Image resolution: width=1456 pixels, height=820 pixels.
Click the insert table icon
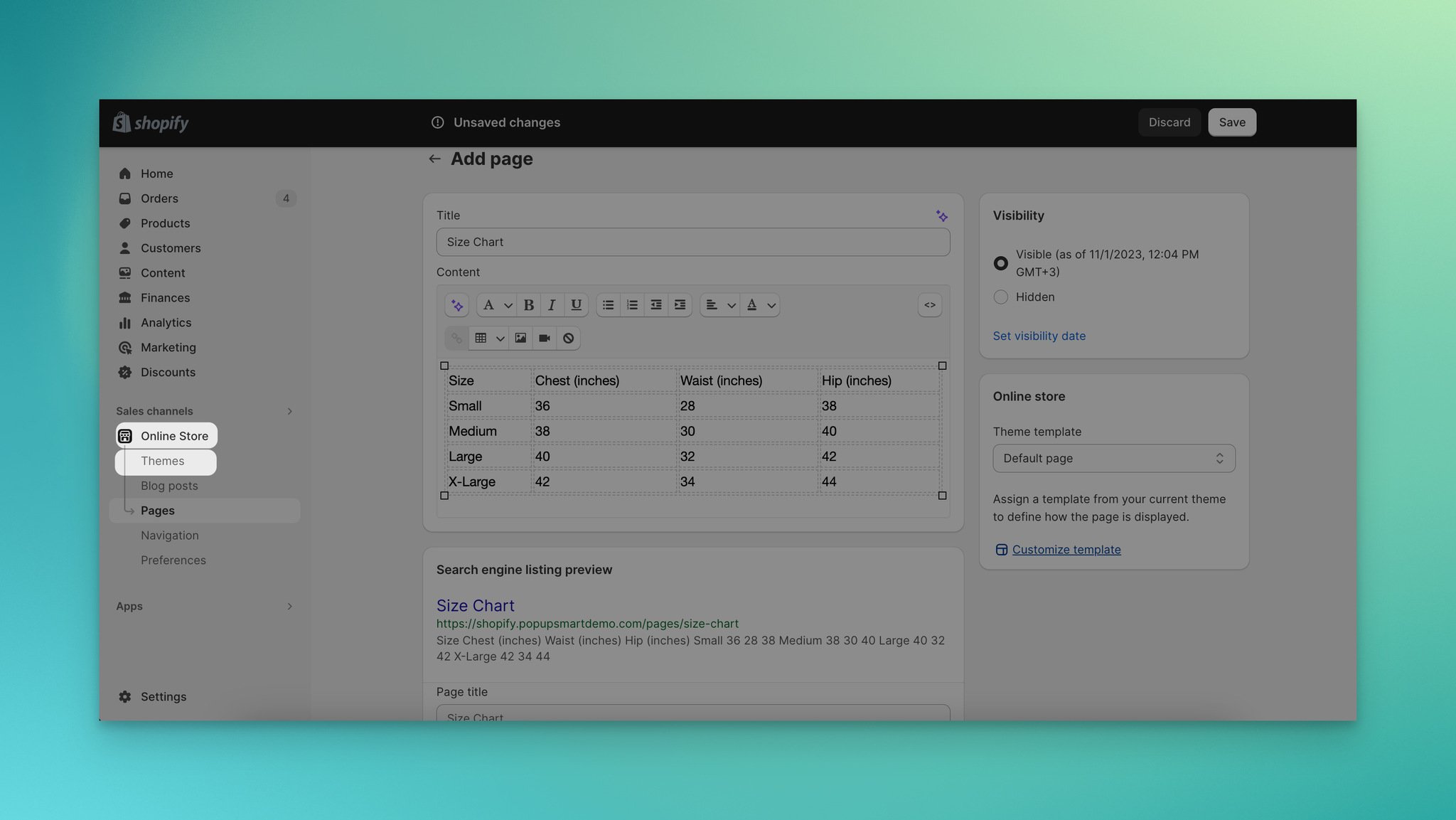pos(480,337)
